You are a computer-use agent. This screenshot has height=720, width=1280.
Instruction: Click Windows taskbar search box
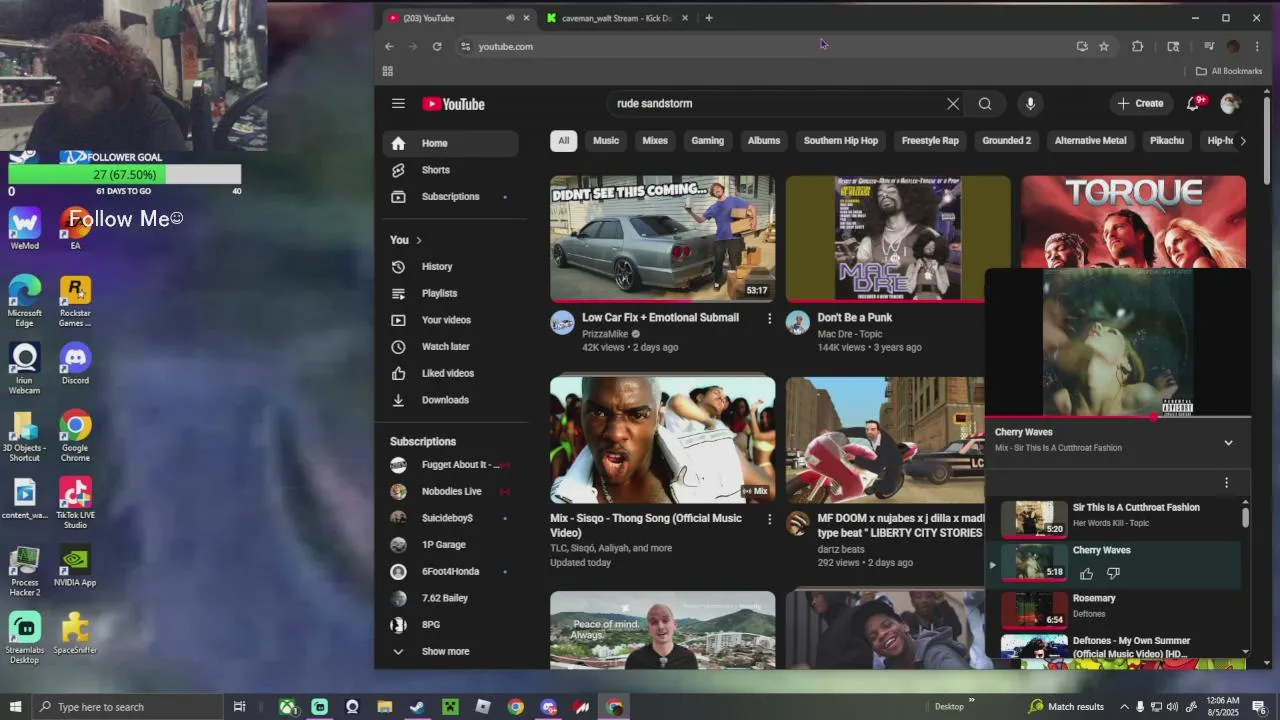tap(126, 707)
